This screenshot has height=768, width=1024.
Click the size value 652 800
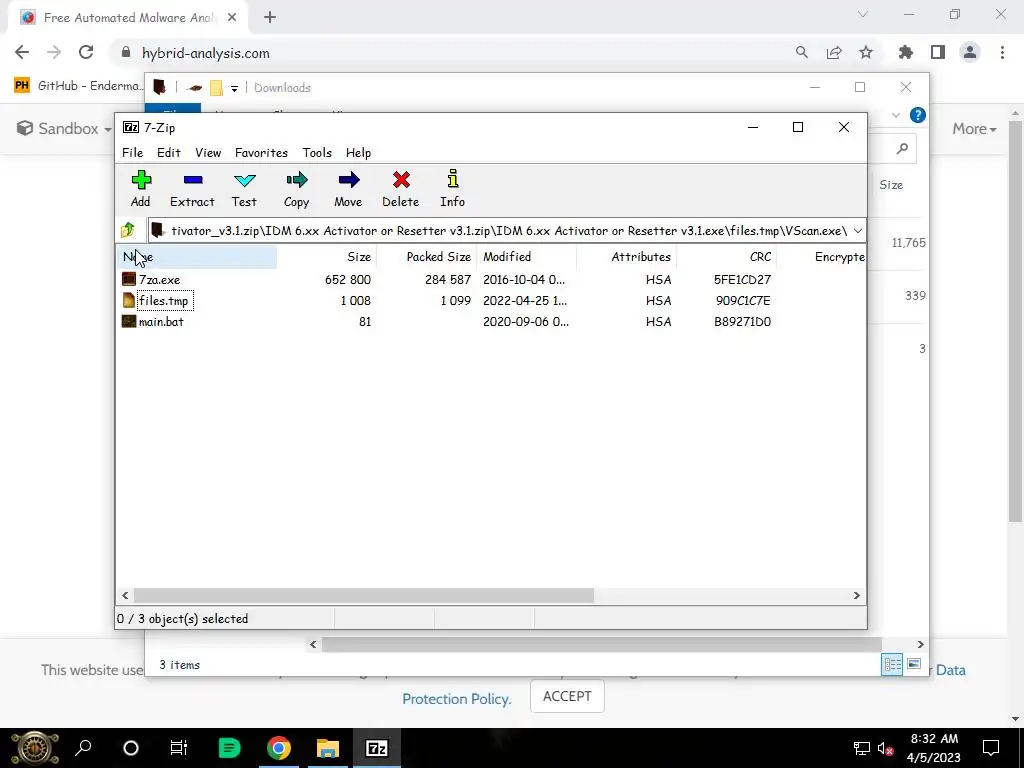click(347, 280)
